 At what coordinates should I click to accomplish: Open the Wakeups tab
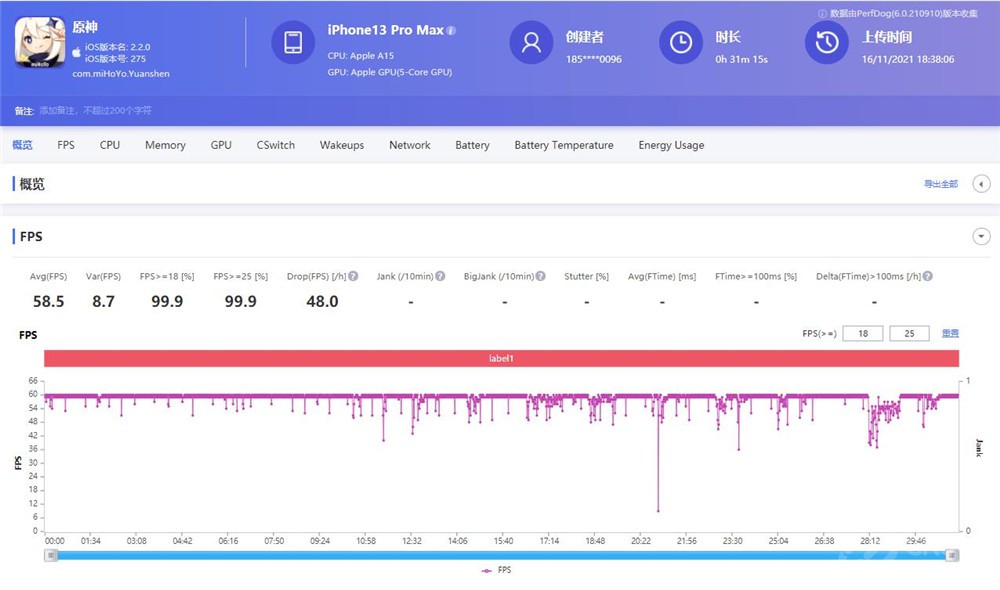point(342,145)
